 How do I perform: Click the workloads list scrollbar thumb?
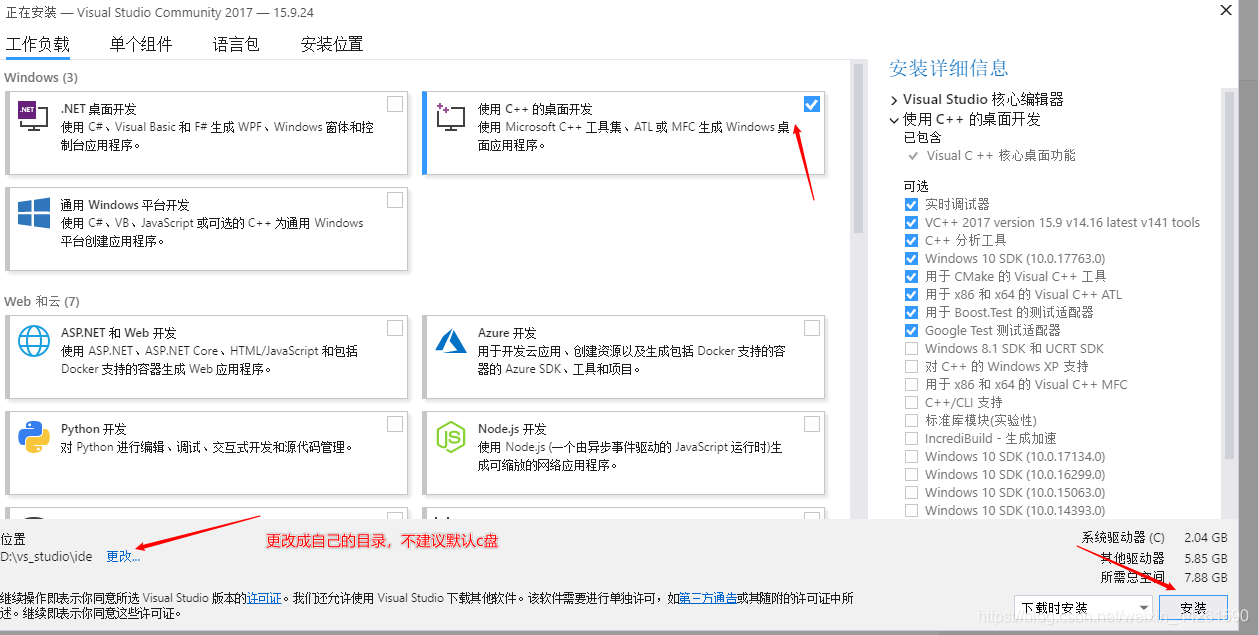pyautogui.click(x=858, y=149)
